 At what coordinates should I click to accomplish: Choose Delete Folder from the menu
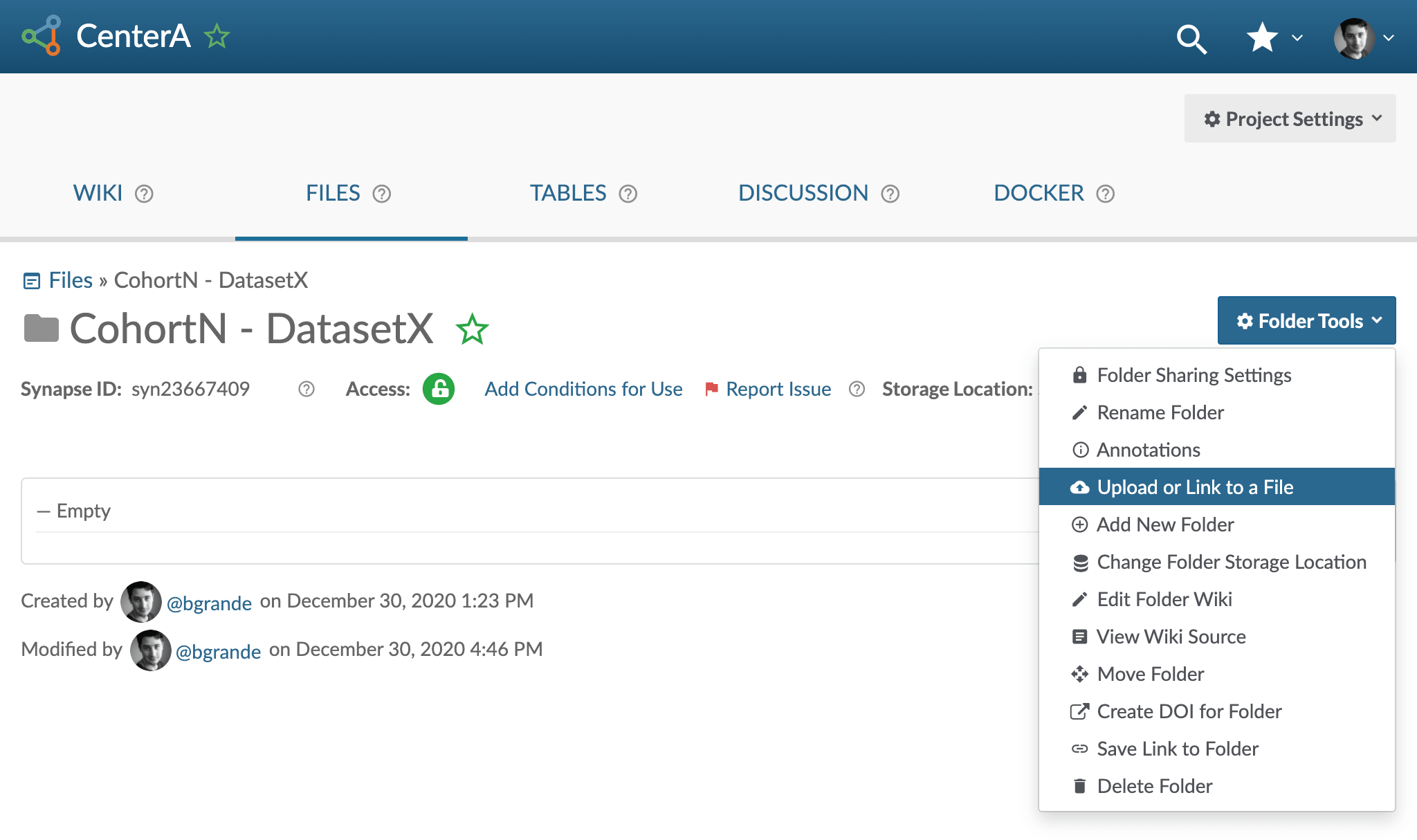(x=1154, y=786)
